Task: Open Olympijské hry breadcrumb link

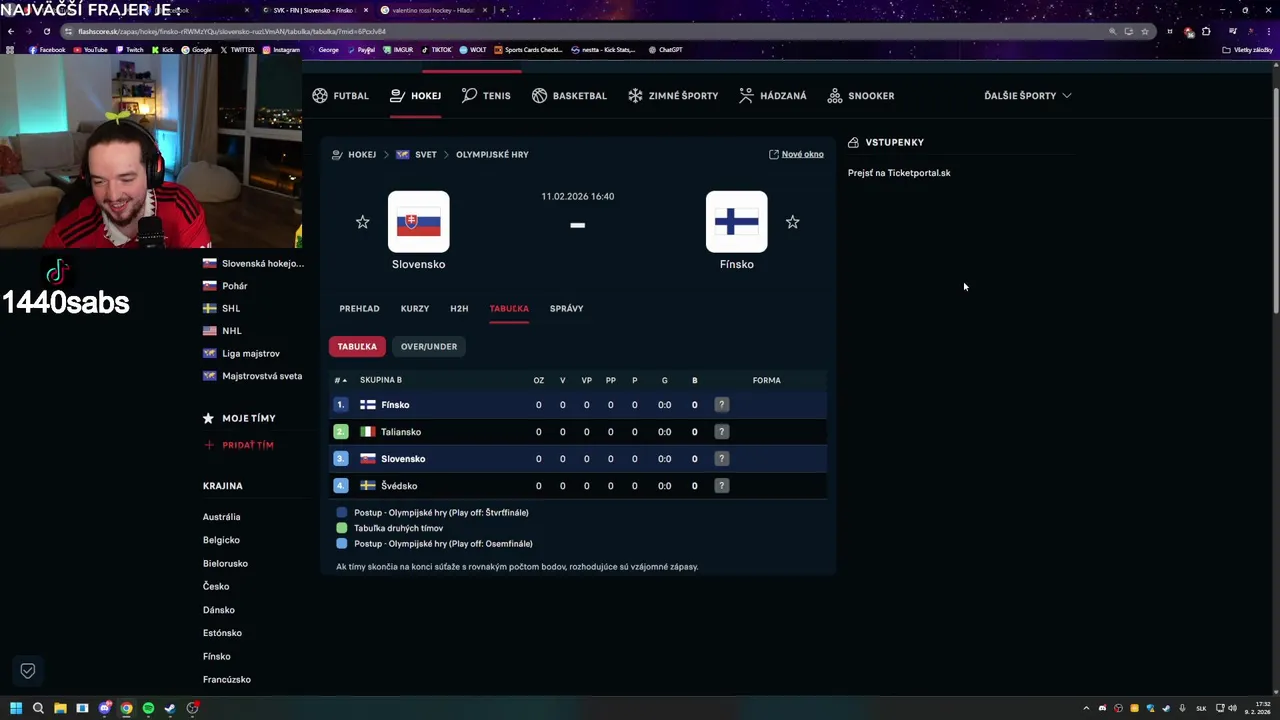Action: tap(492, 155)
